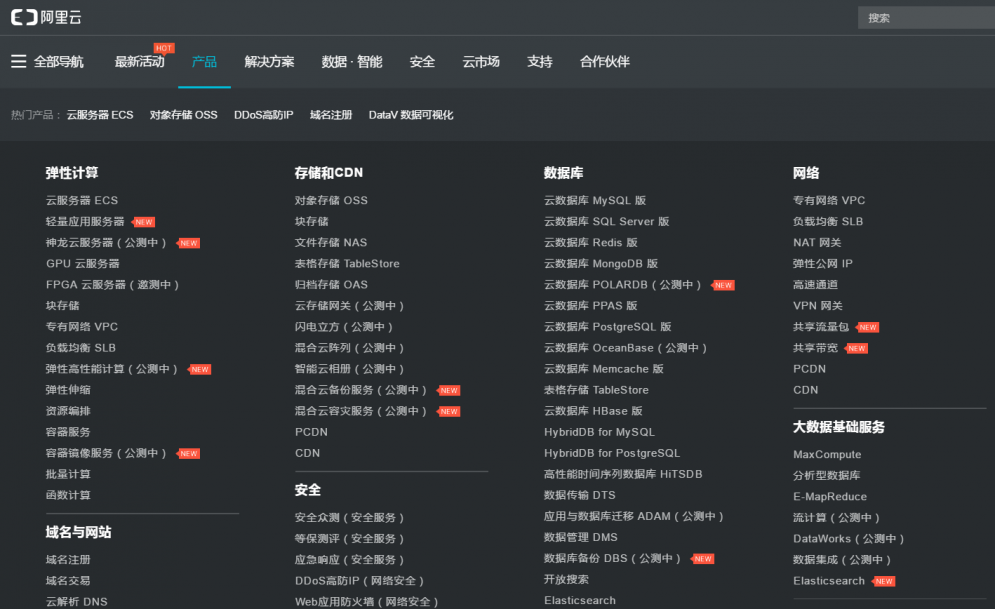Open 弹性高性能计算（公测中）

(x=112, y=369)
